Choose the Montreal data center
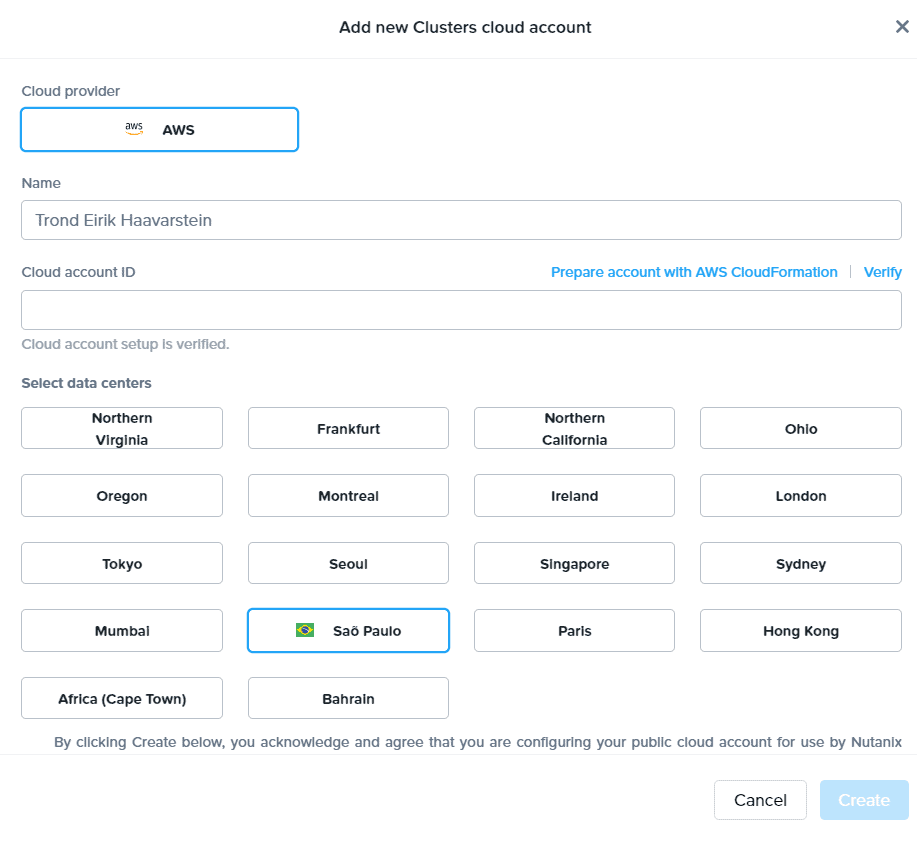Viewport: 917px width, 845px height. click(x=348, y=495)
